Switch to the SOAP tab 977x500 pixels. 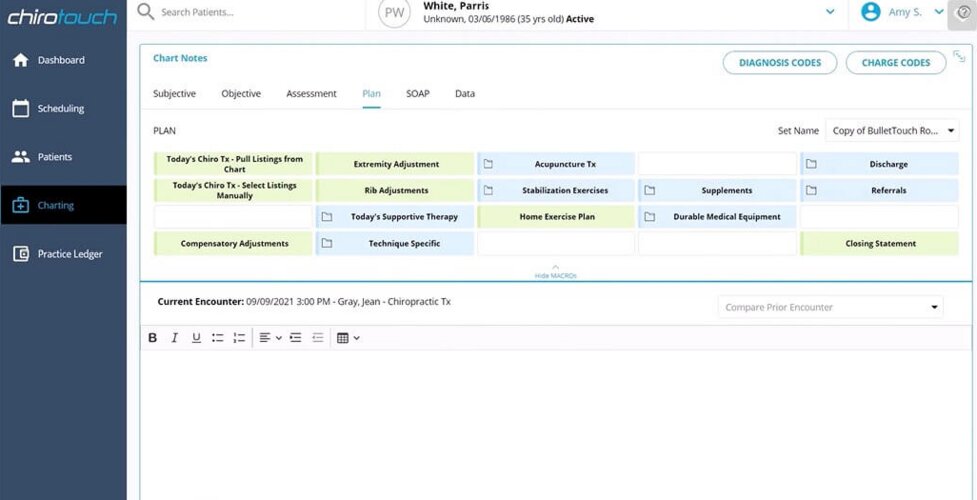417,94
